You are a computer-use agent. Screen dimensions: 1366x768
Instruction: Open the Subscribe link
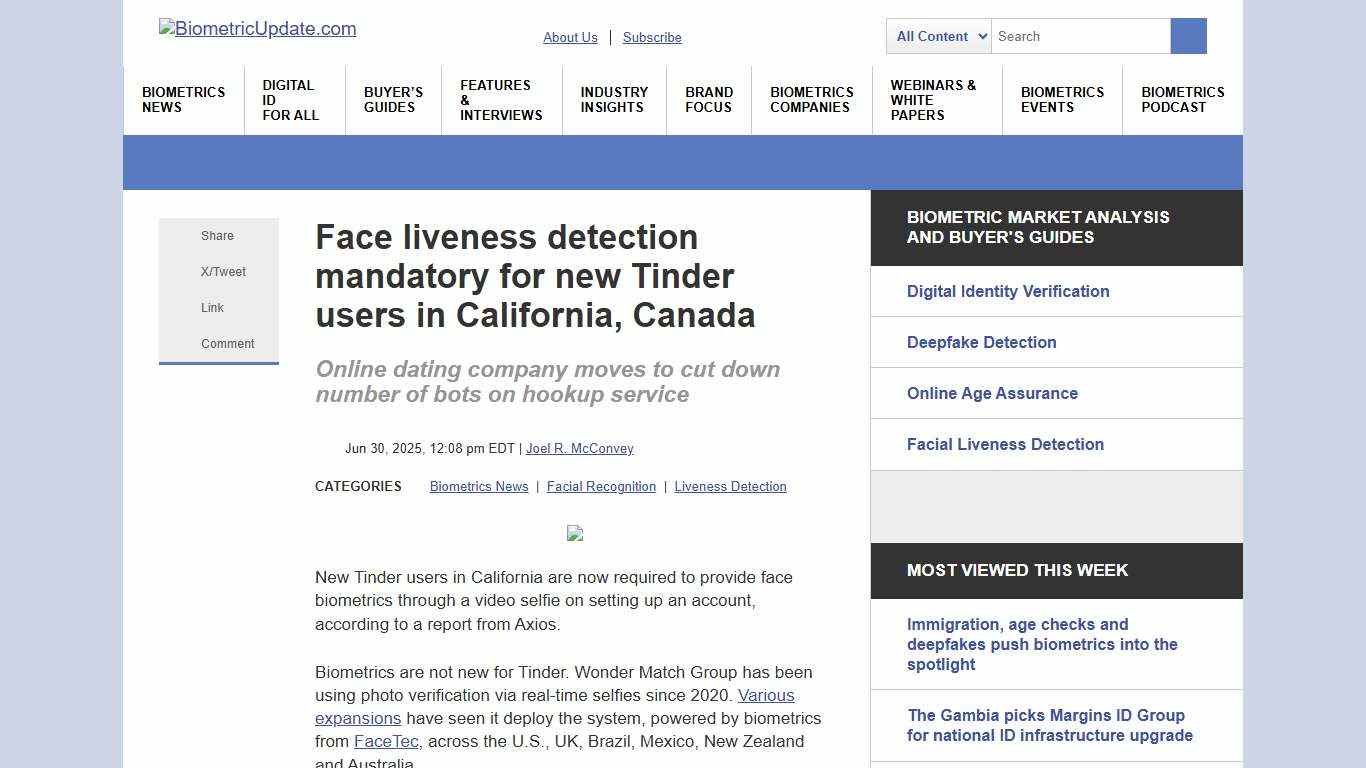point(651,37)
